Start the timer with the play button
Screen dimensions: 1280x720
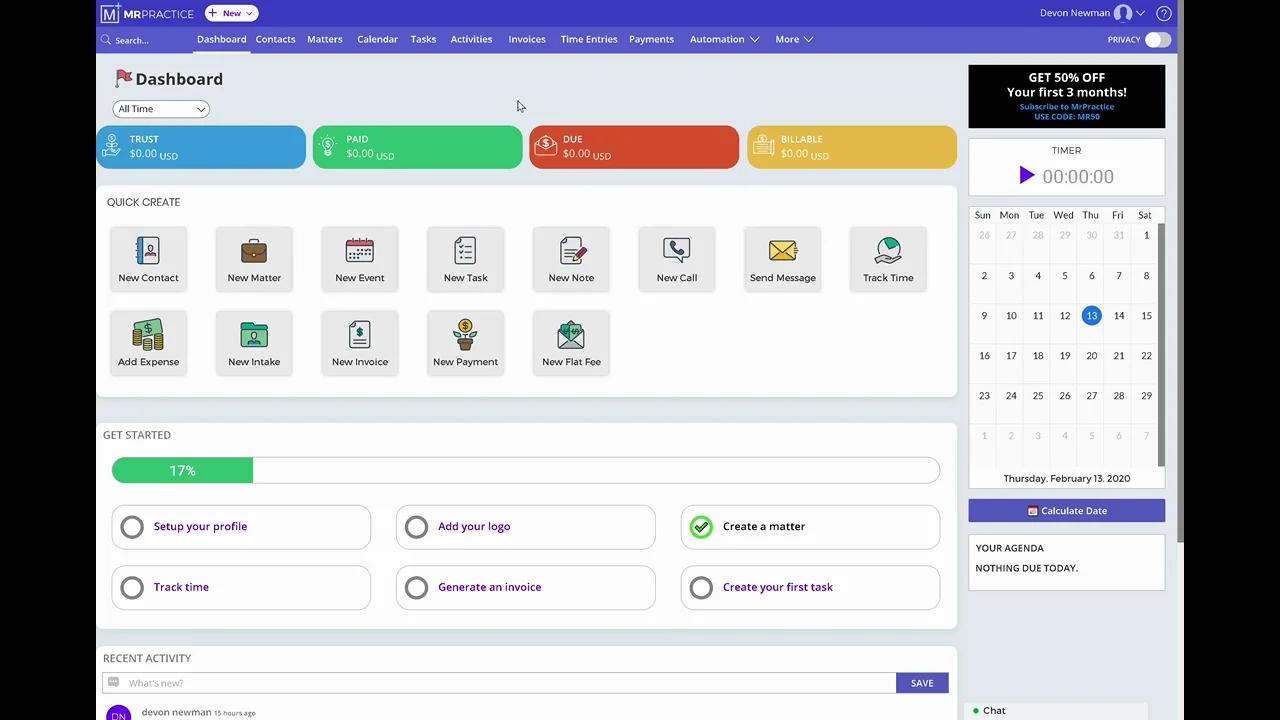pyautogui.click(x=1026, y=176)
